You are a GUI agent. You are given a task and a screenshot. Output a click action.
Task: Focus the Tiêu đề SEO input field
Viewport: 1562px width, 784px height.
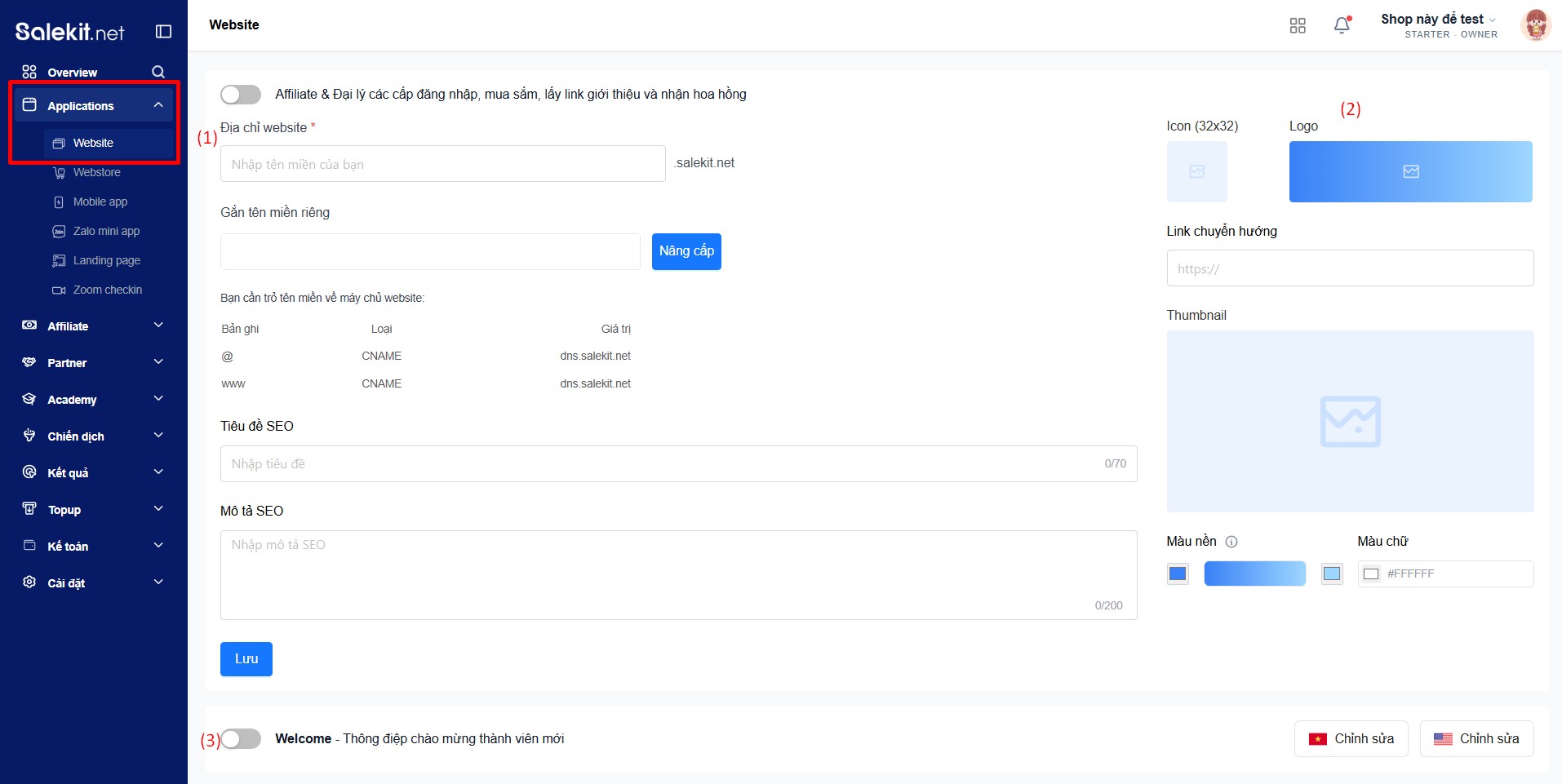coord(661,463)
